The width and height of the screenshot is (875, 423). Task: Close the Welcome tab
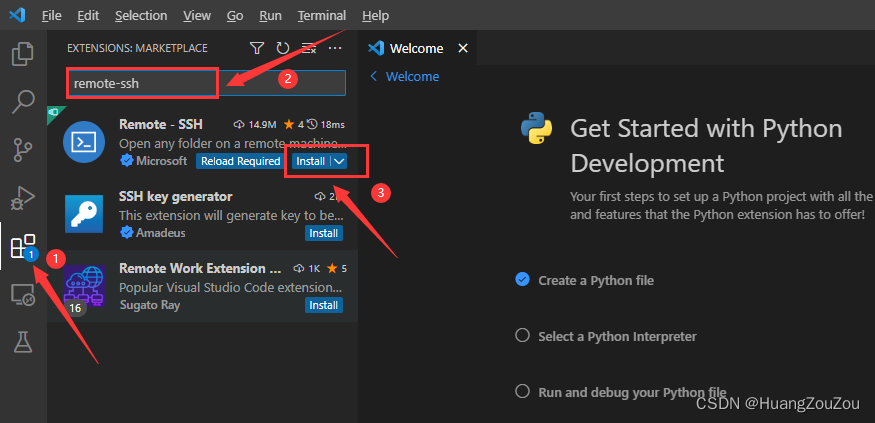click(x=463, y=49)
